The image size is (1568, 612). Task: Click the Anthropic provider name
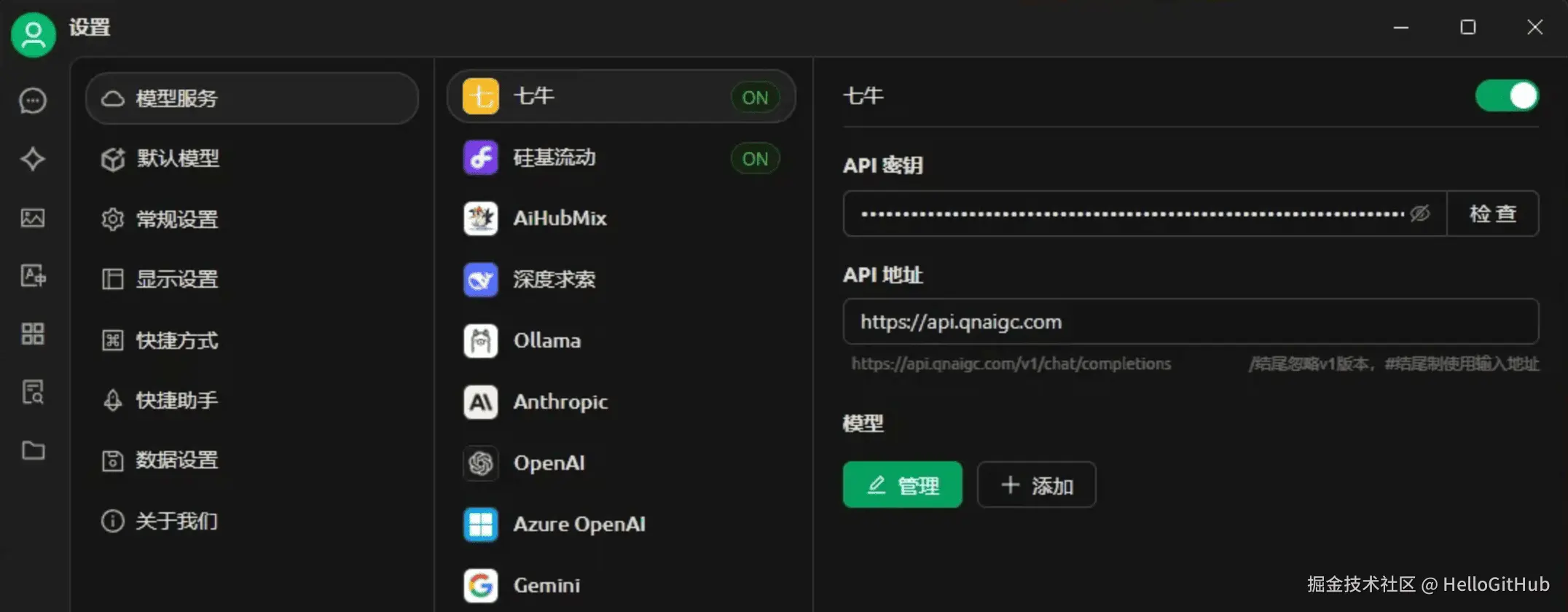point(560,401)
